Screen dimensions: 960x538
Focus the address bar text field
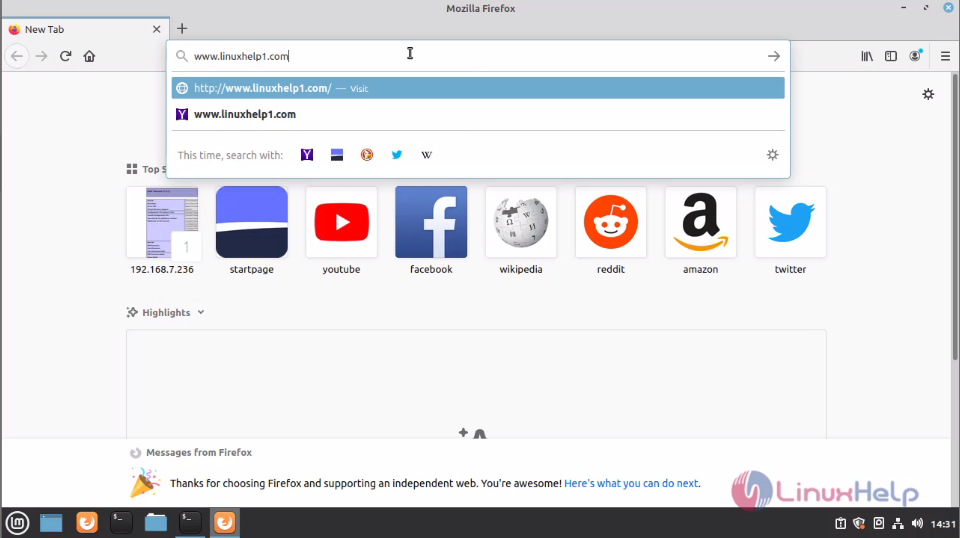coord(478,56)
